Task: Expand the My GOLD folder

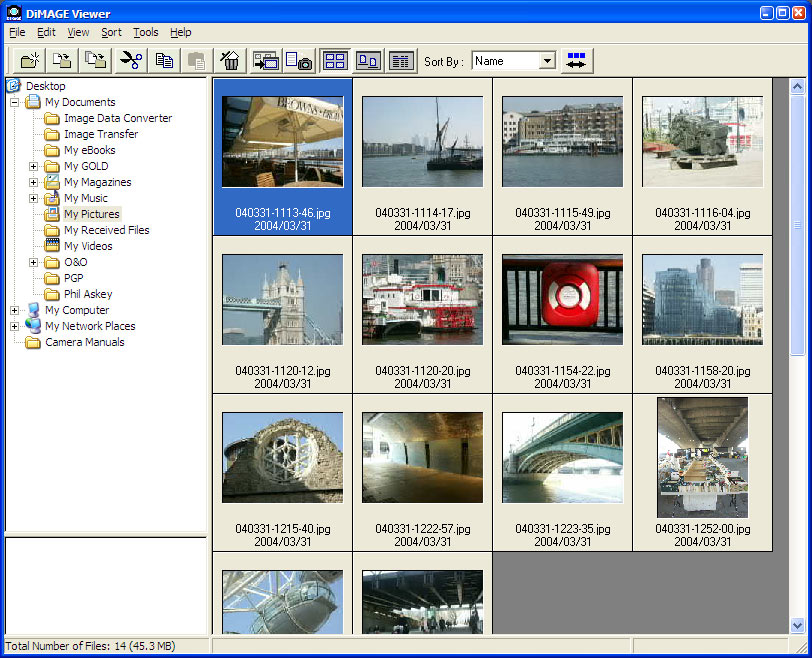Action: (x=33, y=166)
